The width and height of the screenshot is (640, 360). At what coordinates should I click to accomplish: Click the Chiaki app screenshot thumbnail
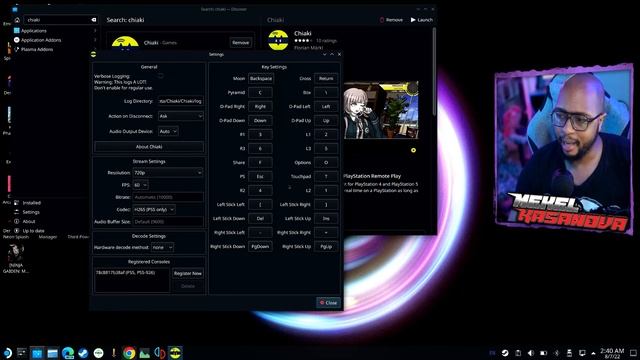[x=381, y=110]
